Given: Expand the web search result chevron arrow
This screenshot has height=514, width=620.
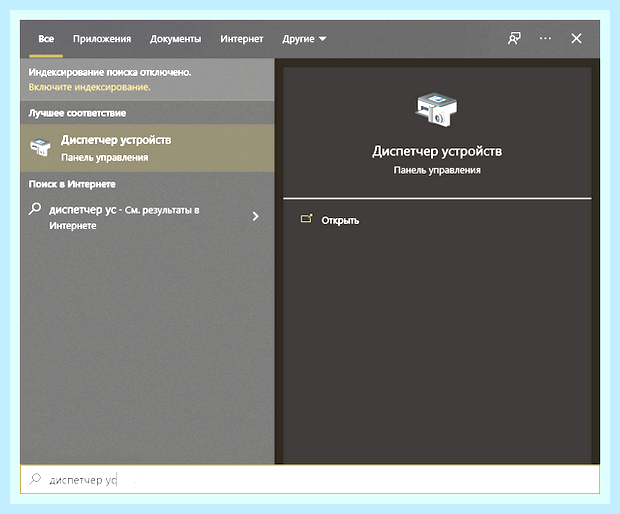Looking at the screenshot, I should pos(255,216).
